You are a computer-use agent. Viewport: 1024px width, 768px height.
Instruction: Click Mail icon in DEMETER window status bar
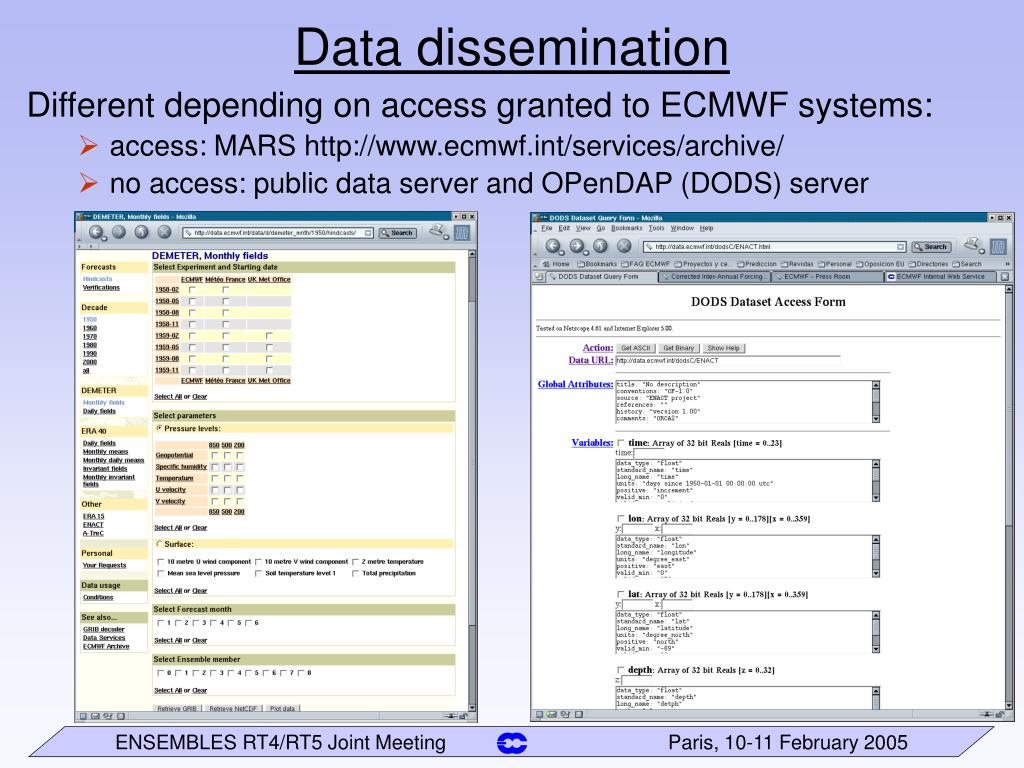pos(95,716)
